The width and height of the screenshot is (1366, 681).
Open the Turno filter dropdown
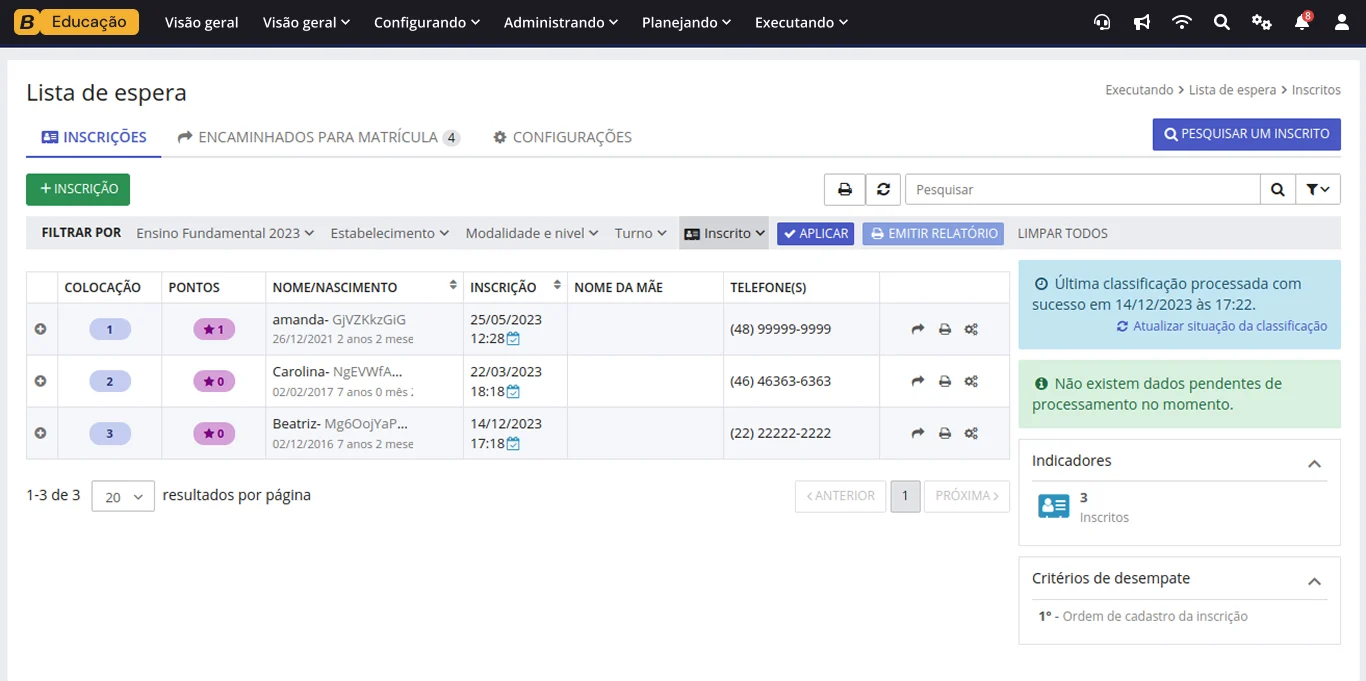[641, 233]
